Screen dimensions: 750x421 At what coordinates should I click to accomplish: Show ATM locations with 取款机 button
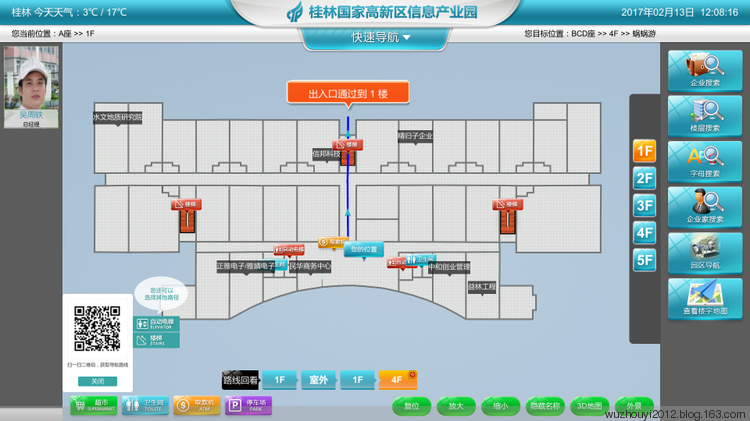tap(196, 405)
